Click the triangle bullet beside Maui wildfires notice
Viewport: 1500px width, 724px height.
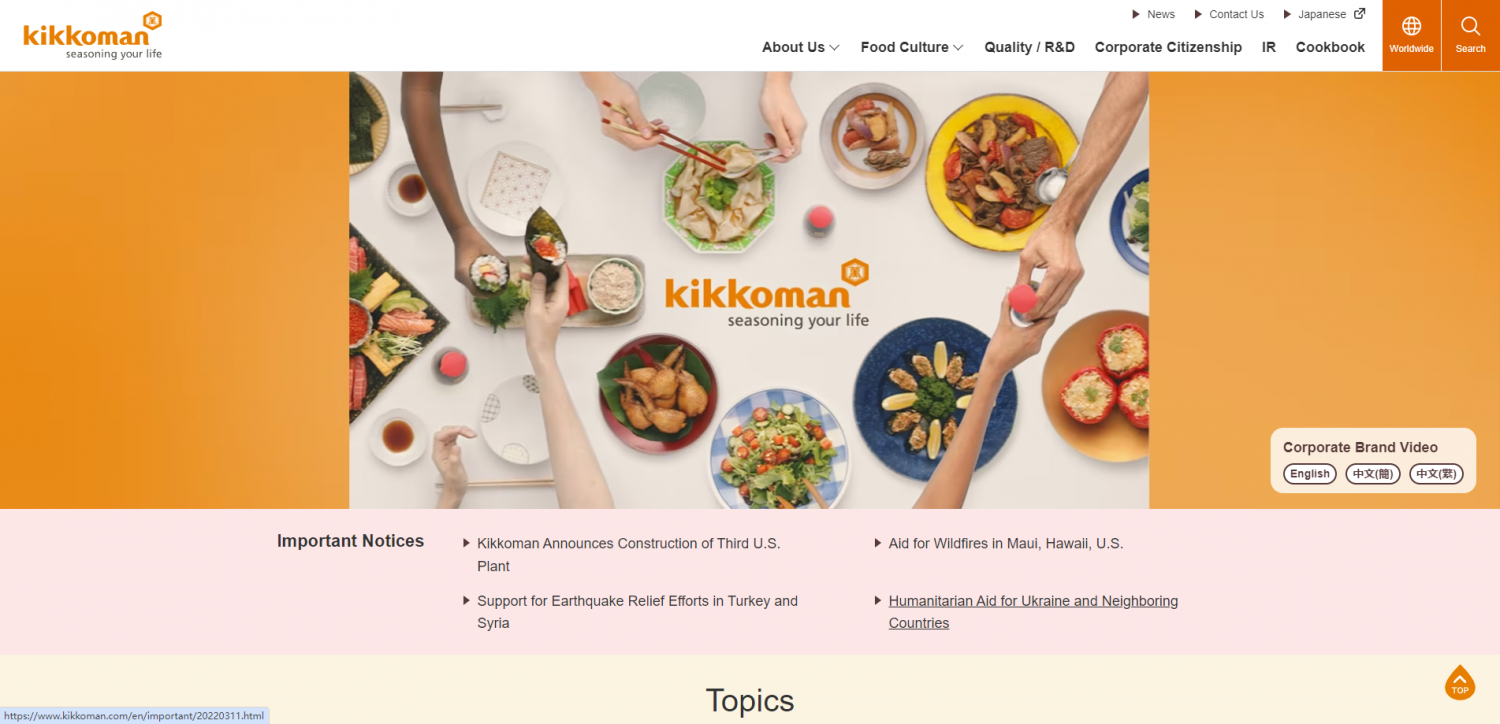click(878, 543)
